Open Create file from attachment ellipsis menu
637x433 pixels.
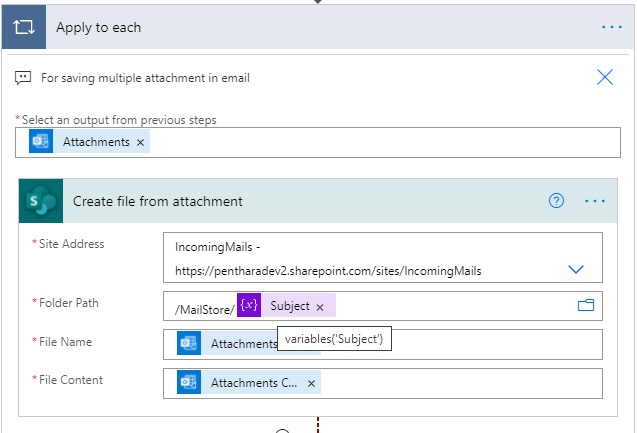coord(595,201)
